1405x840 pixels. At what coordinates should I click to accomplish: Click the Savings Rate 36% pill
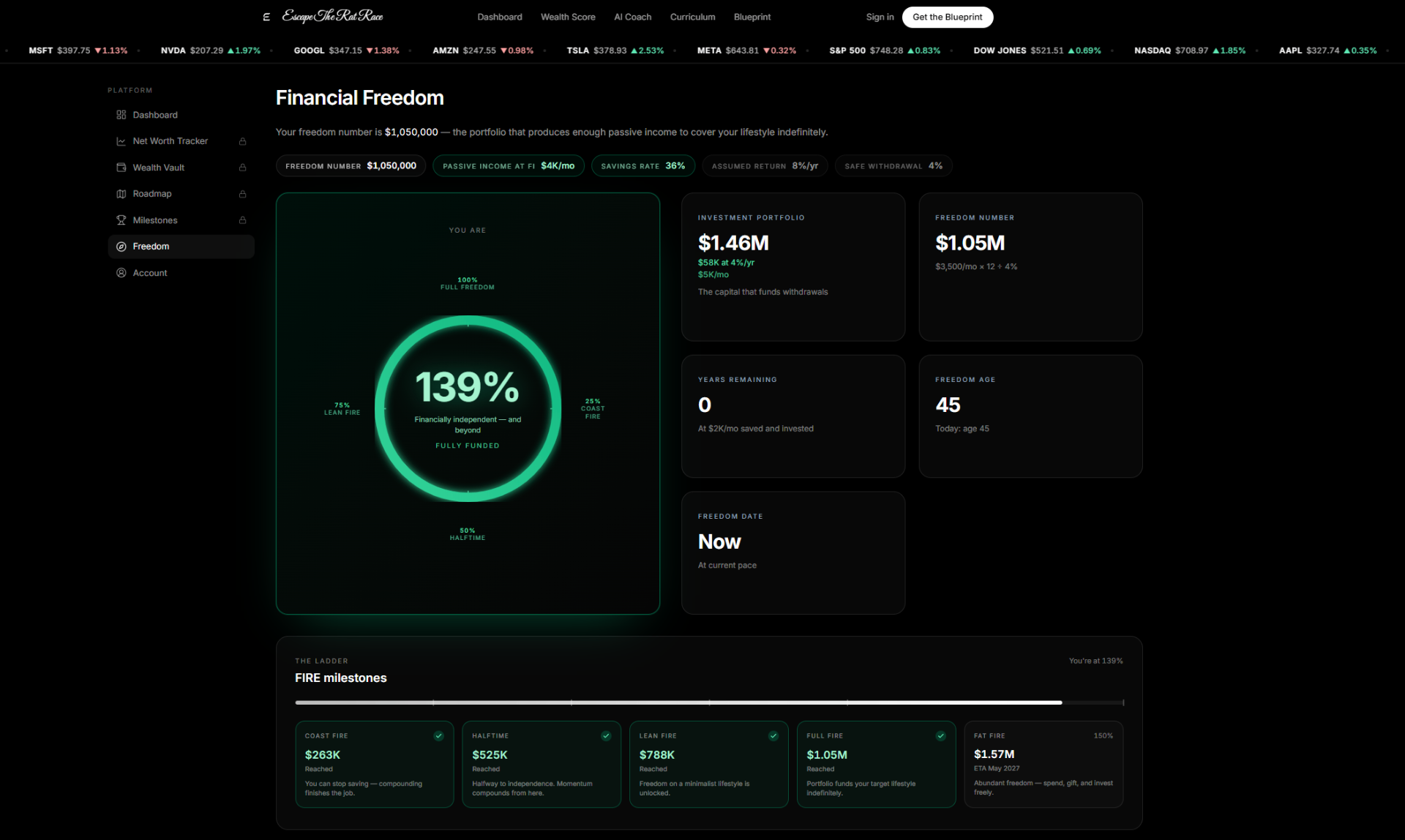point(642,166)
